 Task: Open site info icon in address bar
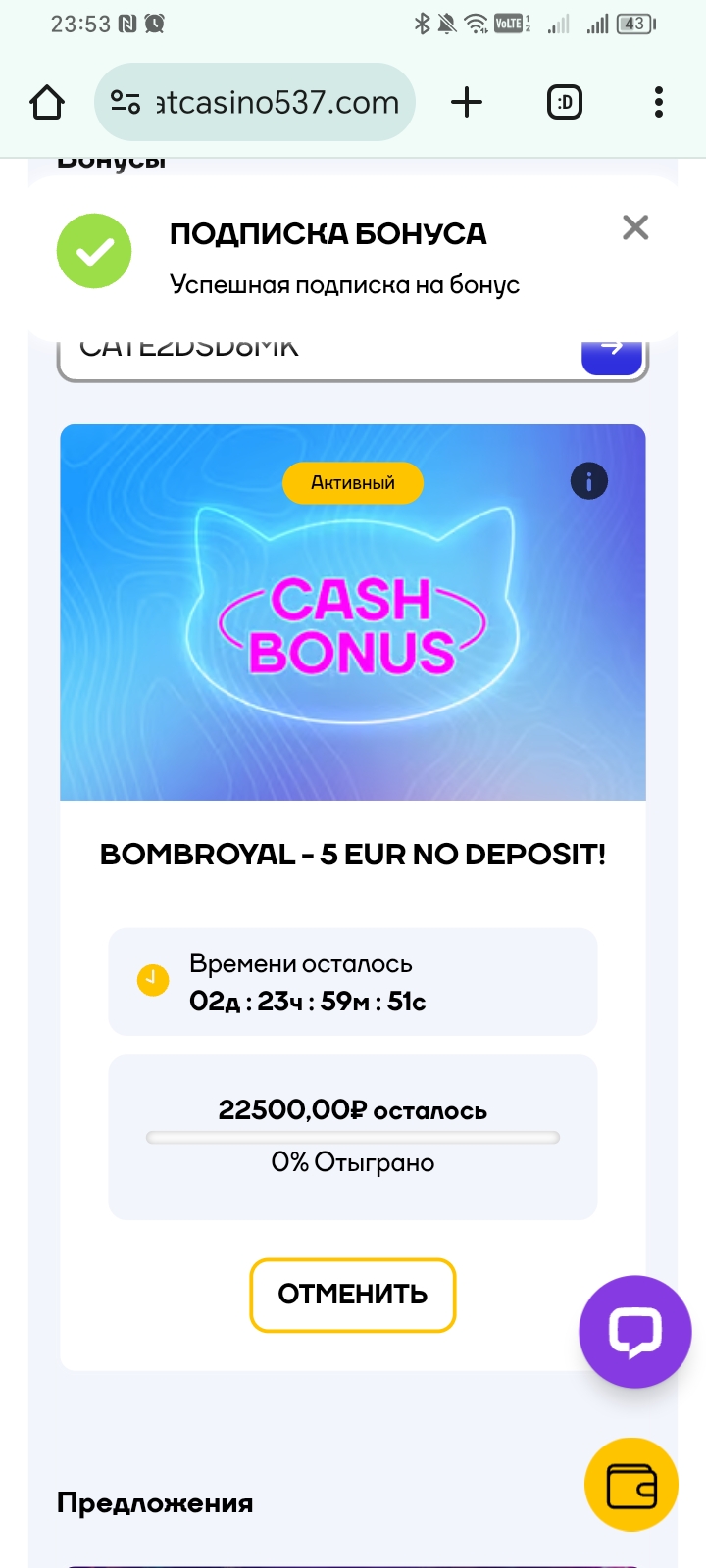126,102
